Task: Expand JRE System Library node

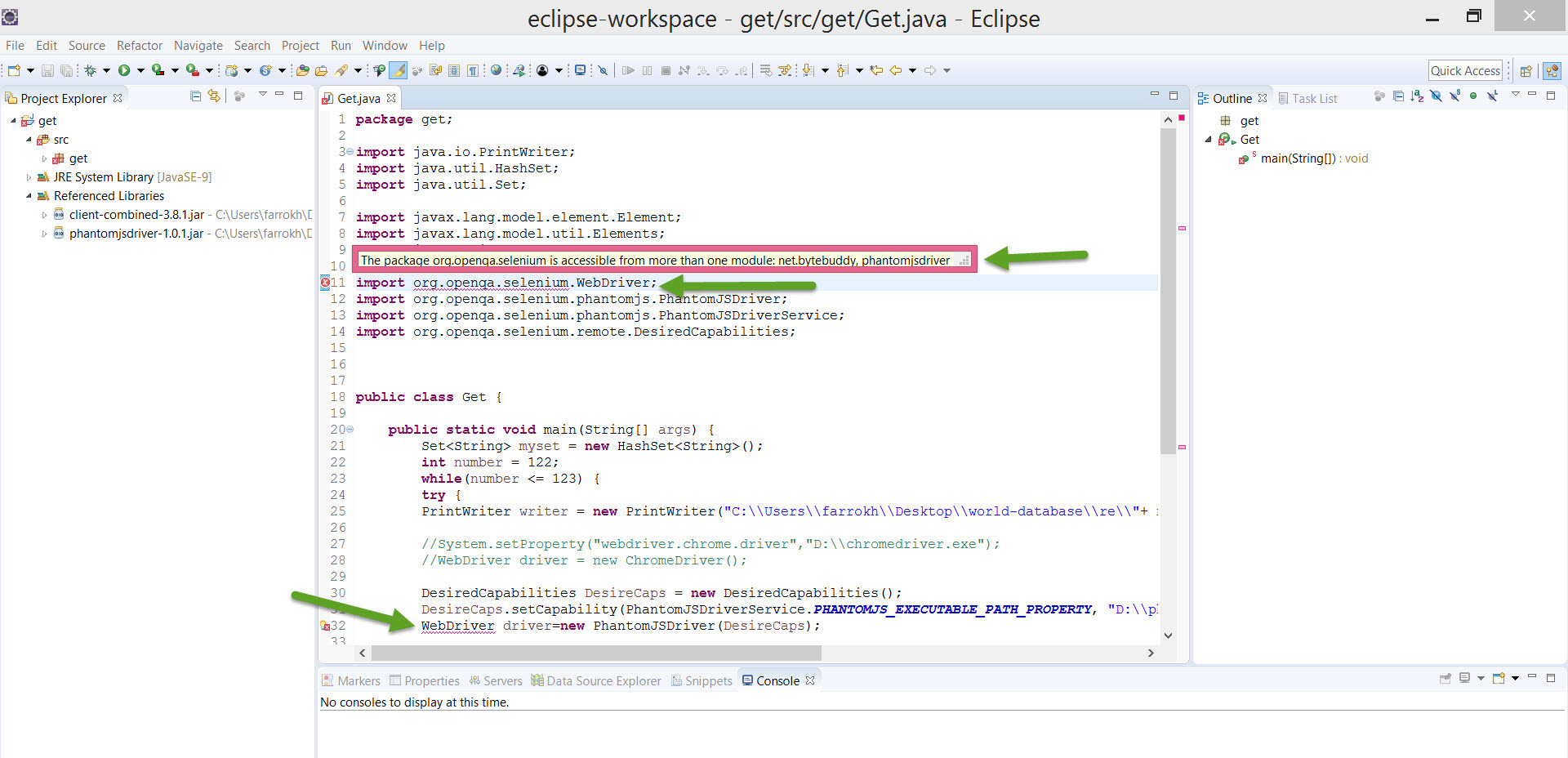Action: 29,177
